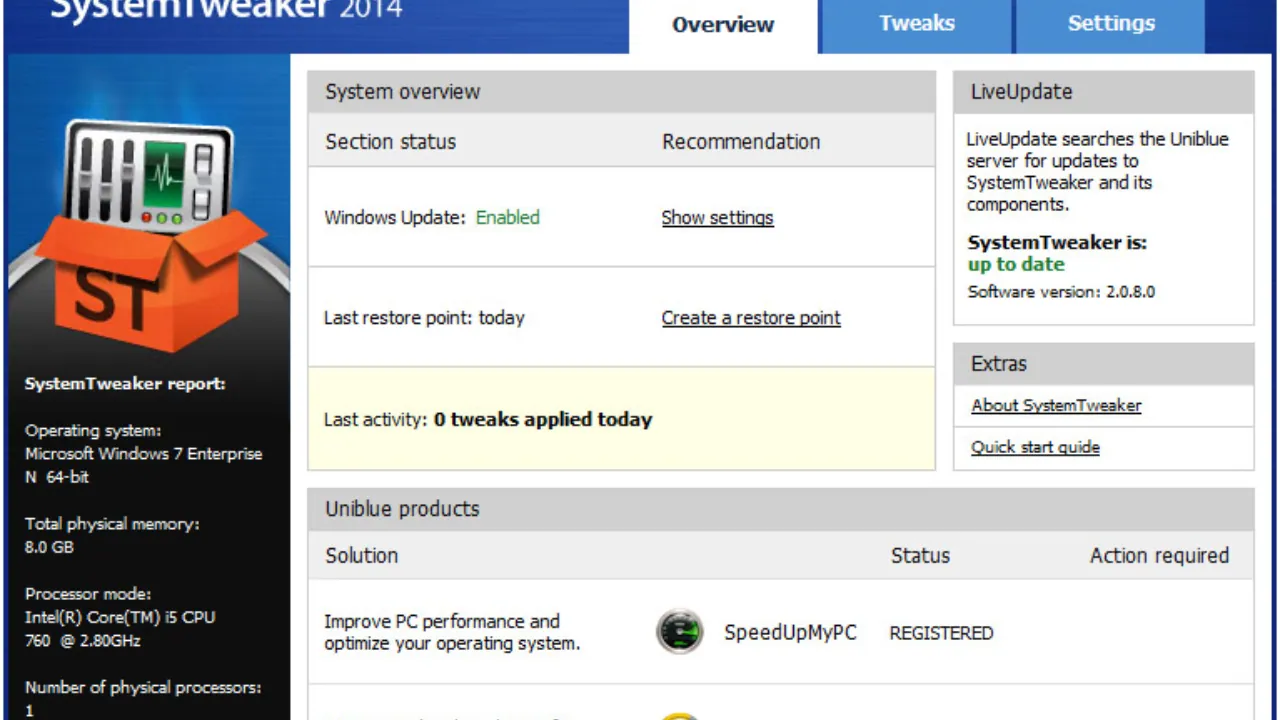Click the REGISTERED status text
Image resolution: width=1280 pixels, height=720 pixels.
[x=941, y=633]
